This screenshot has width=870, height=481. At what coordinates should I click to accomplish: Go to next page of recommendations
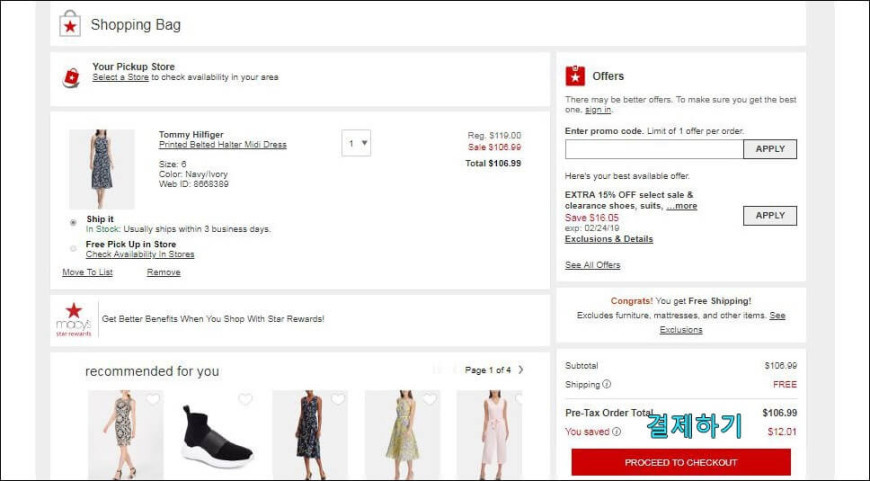(x=520, y=369)
